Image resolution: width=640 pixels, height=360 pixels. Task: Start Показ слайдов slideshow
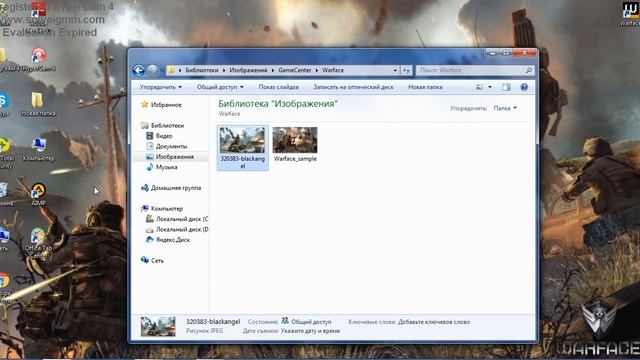click(x=278, y=87)
